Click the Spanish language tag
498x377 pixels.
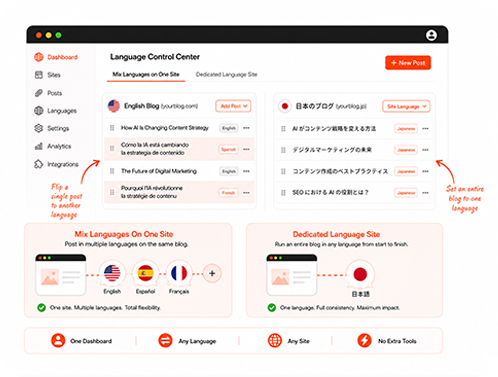[229, 149]
